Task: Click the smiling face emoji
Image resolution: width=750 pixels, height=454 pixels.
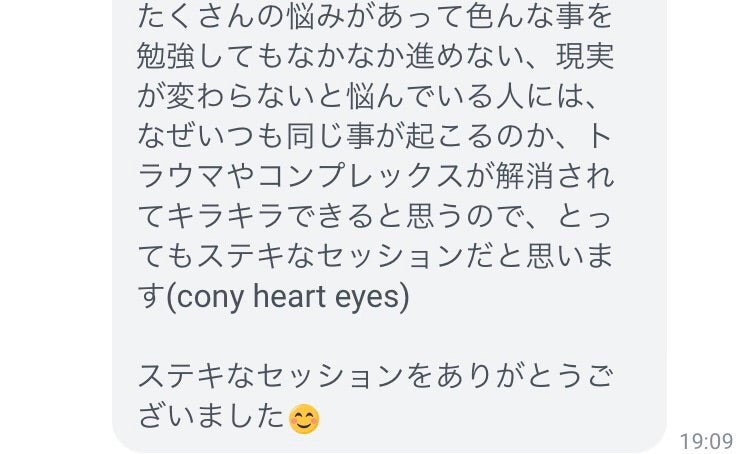Action: [304, 418]
